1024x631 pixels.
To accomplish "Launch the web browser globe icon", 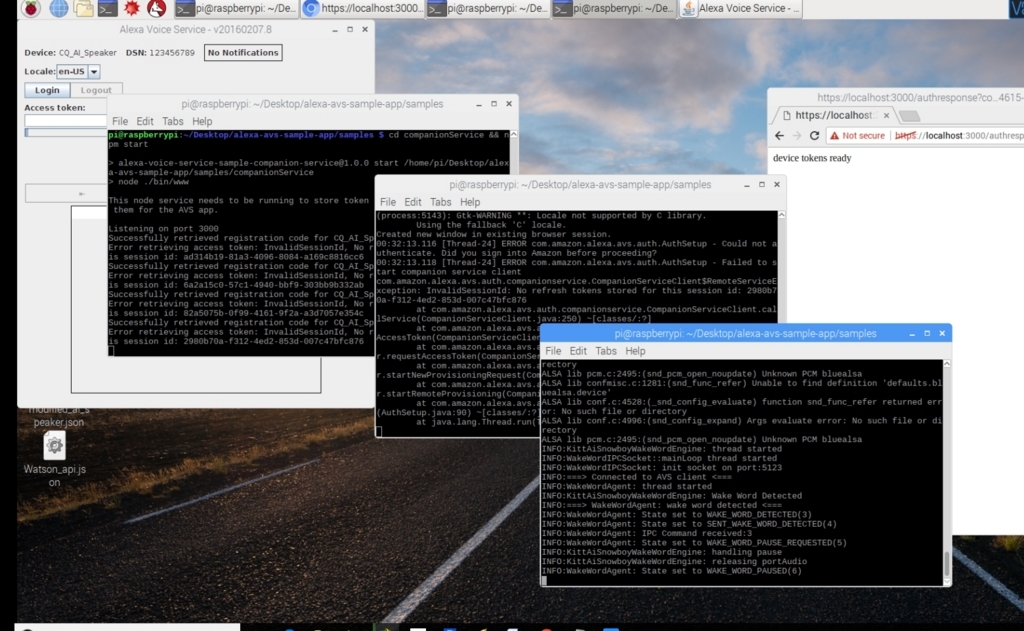I will [x=59, y=8].
